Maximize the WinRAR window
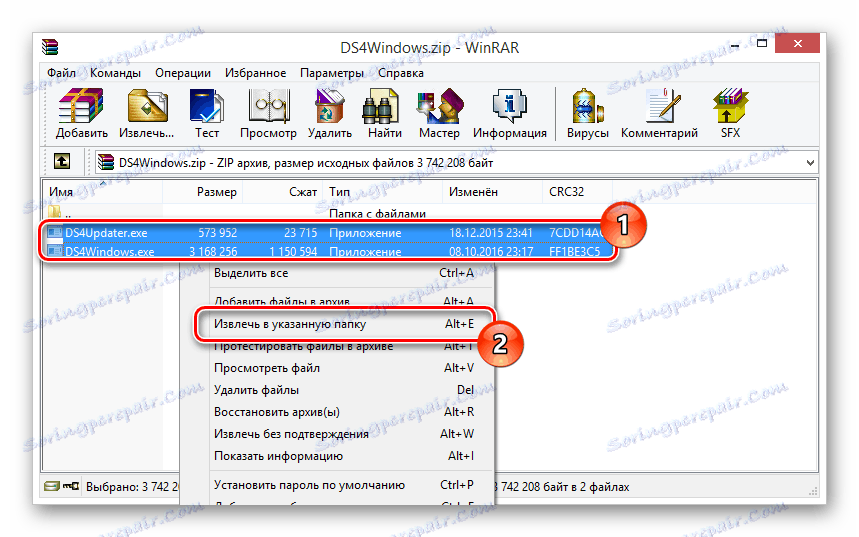Screen dimensions: 859x537 tap(761, 43)
